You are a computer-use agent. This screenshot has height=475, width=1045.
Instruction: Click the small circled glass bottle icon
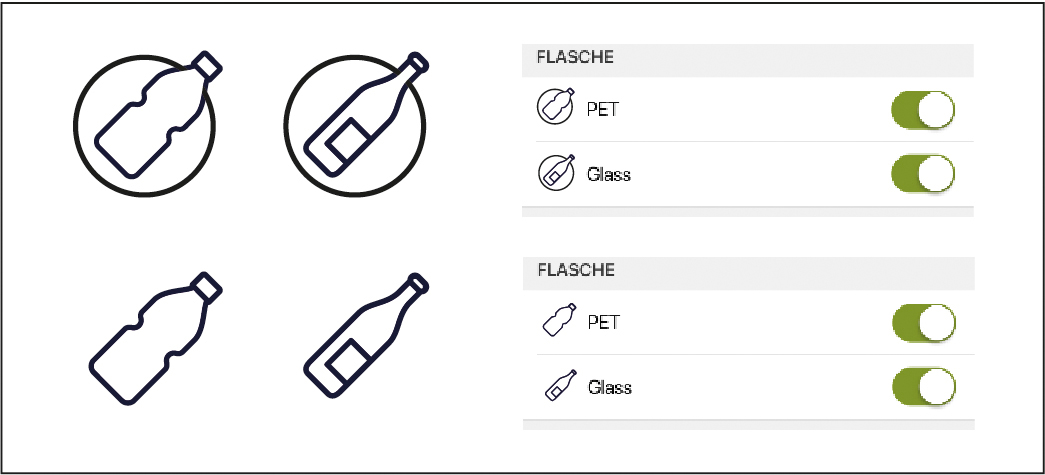coord(556,173)
